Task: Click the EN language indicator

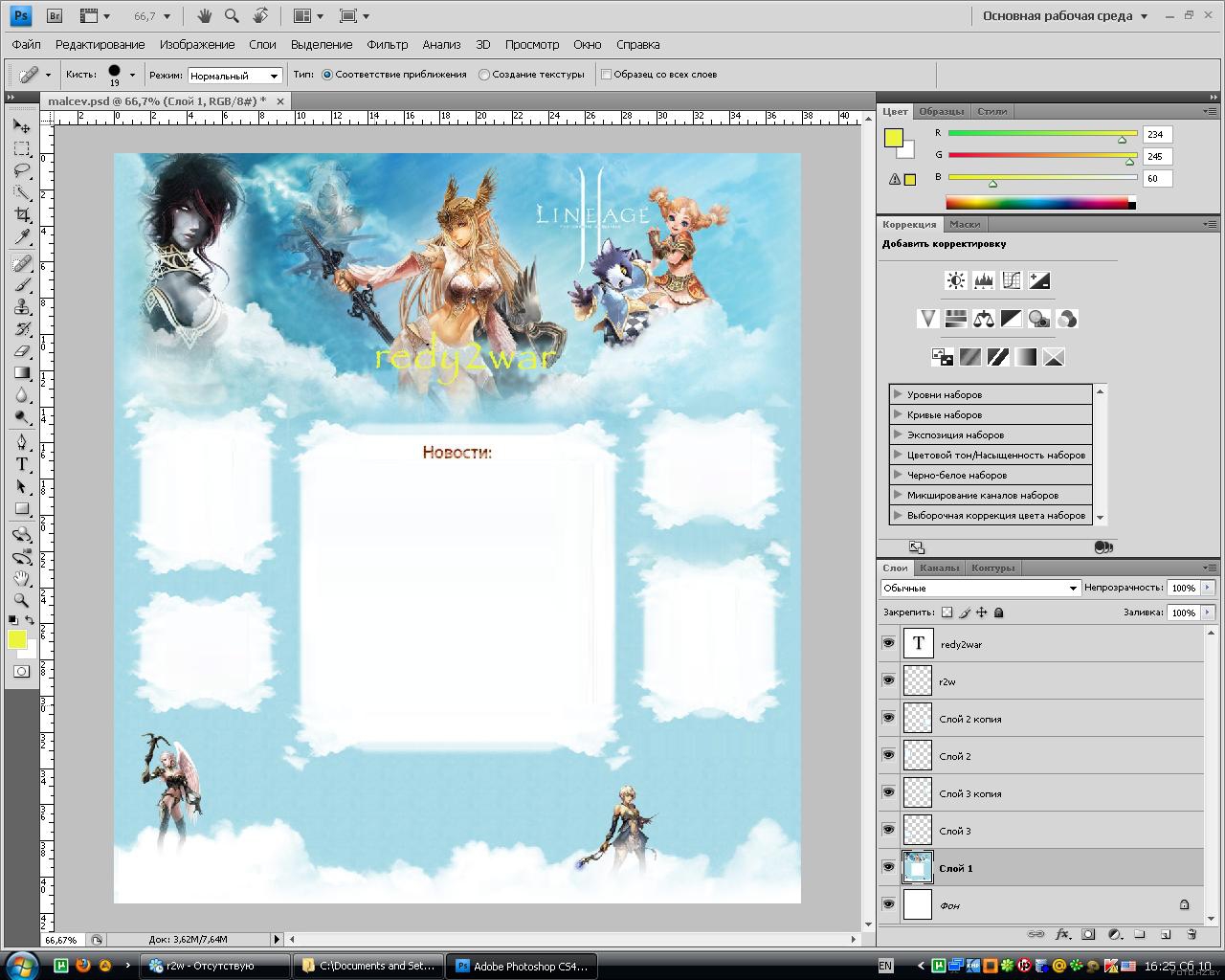Action: [885, 966]
